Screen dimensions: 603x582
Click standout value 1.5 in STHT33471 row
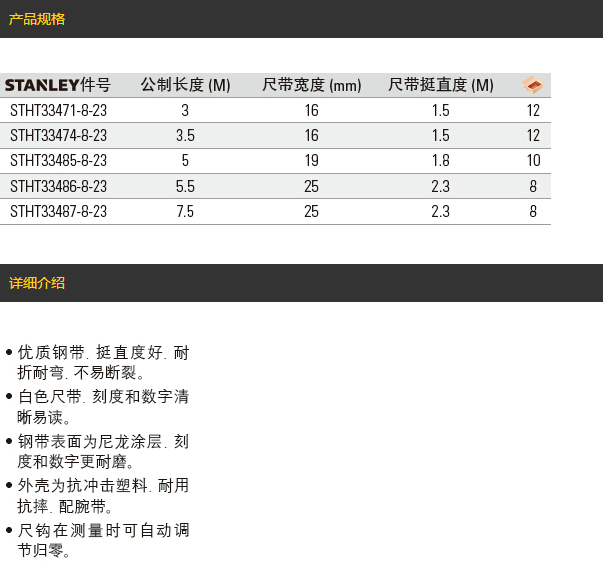(x=441, y=110)
